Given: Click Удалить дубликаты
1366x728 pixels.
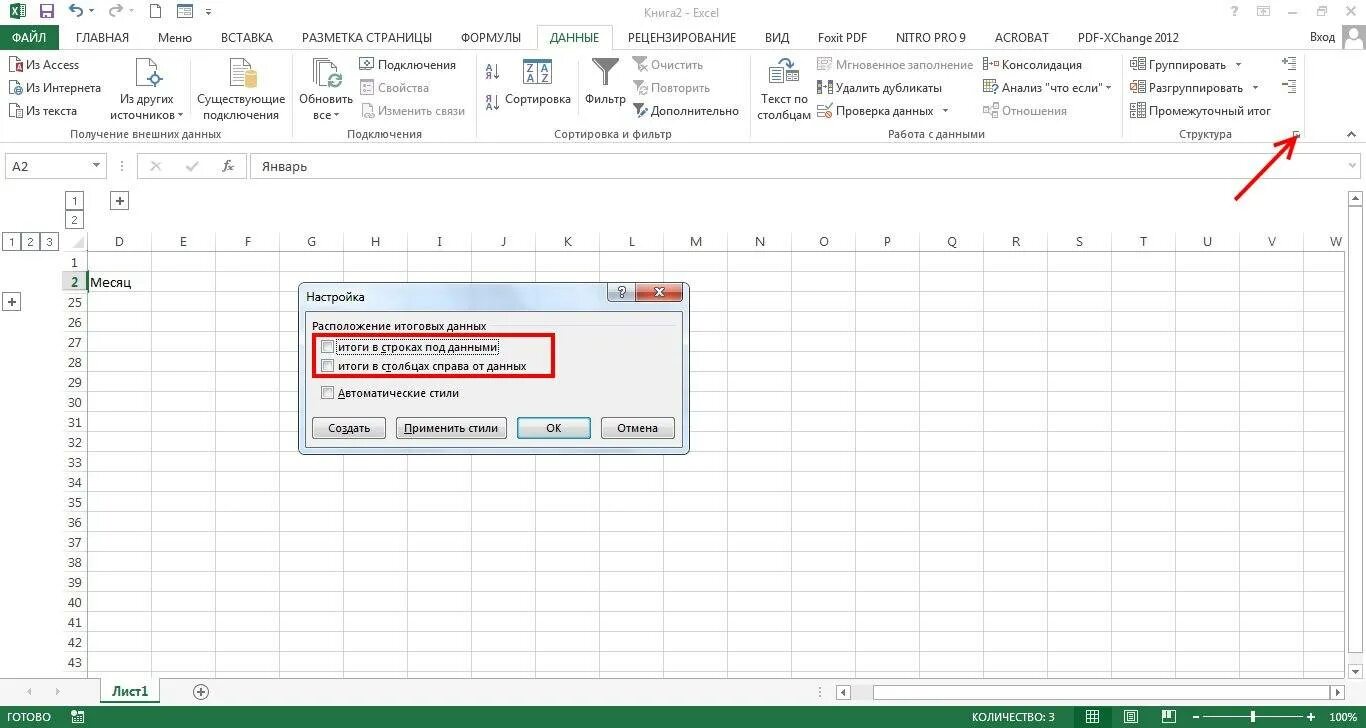Looking at the screenshot, I should click(879, 88).
